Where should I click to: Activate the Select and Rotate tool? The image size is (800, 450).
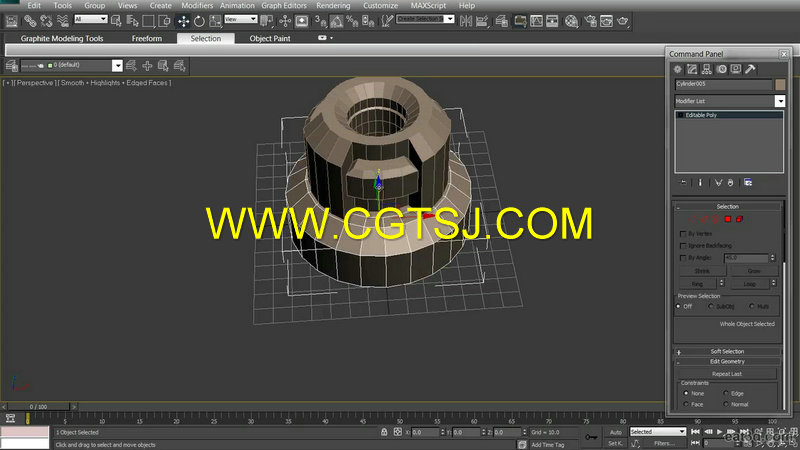coord(199,21)
